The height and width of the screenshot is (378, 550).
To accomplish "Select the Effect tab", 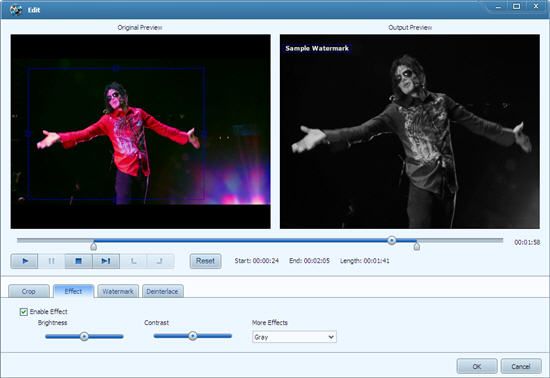I will click(x=73, y=291).
